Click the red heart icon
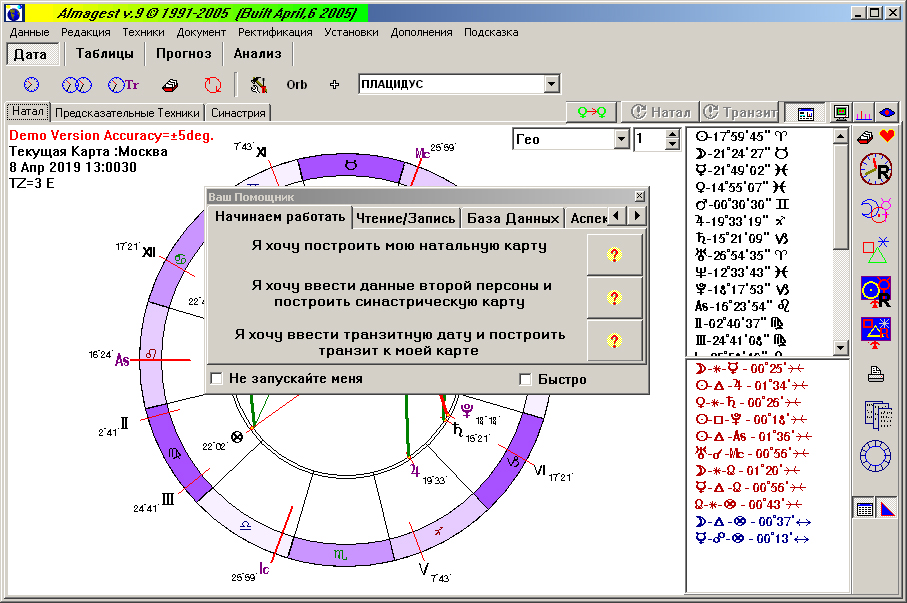 tap(887, 137)
